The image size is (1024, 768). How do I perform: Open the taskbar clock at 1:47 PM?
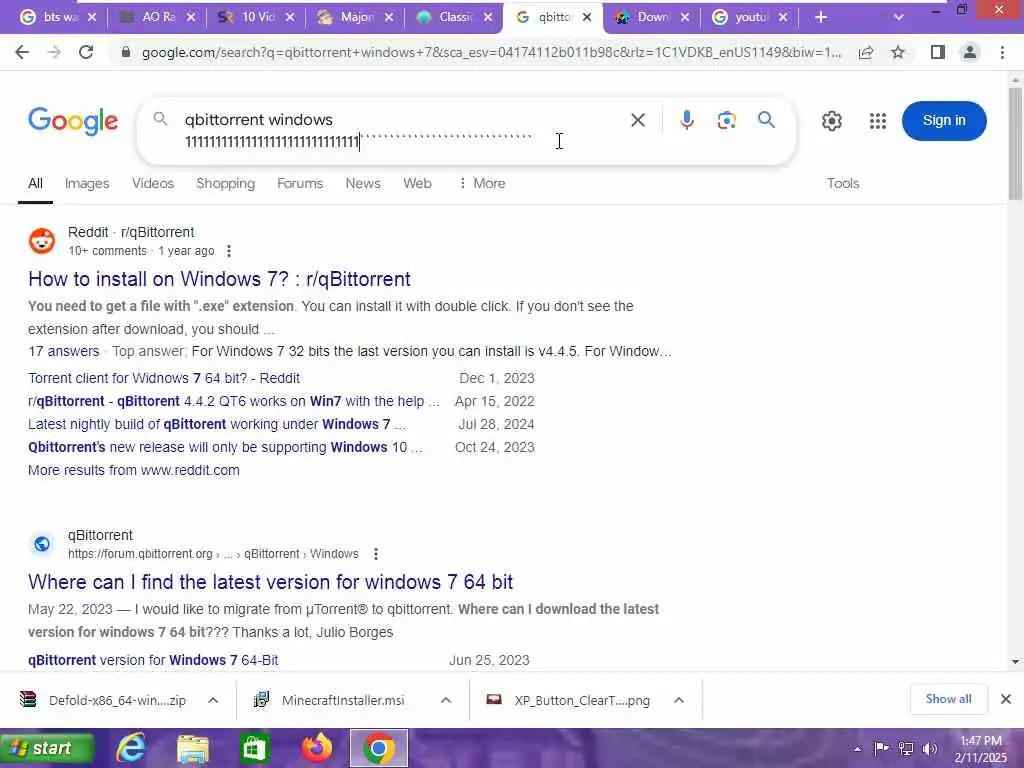click(981, 748)
